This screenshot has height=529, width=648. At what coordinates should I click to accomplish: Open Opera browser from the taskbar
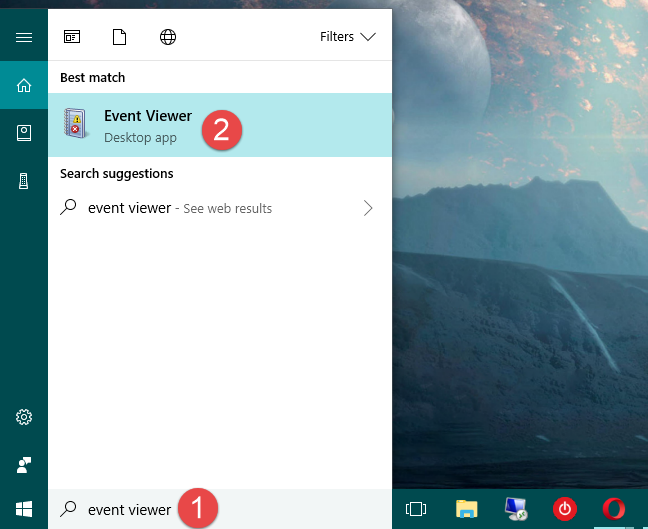pos(614,509)
